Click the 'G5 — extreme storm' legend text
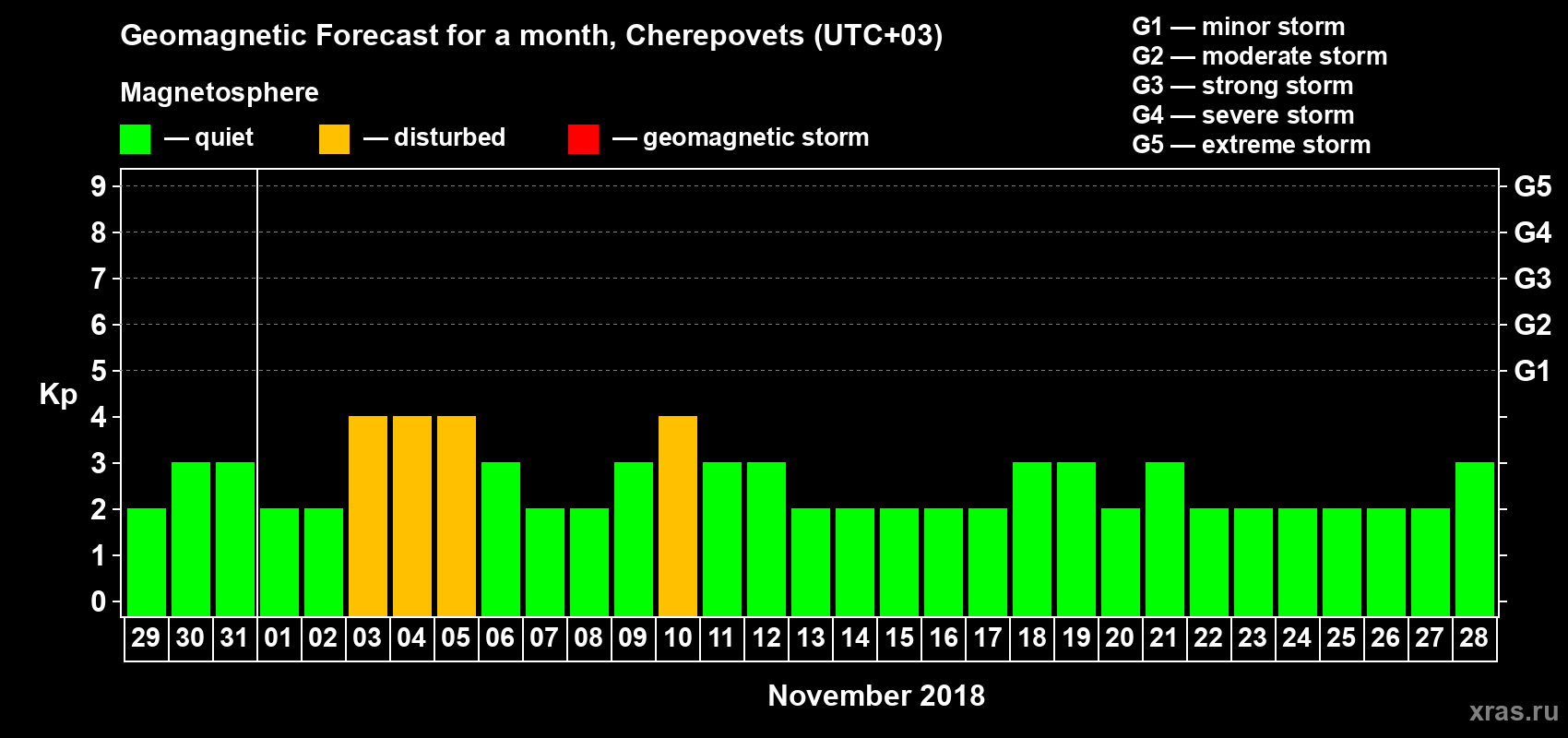This screenshot has width=1568, height=738. click(1252, 145)
